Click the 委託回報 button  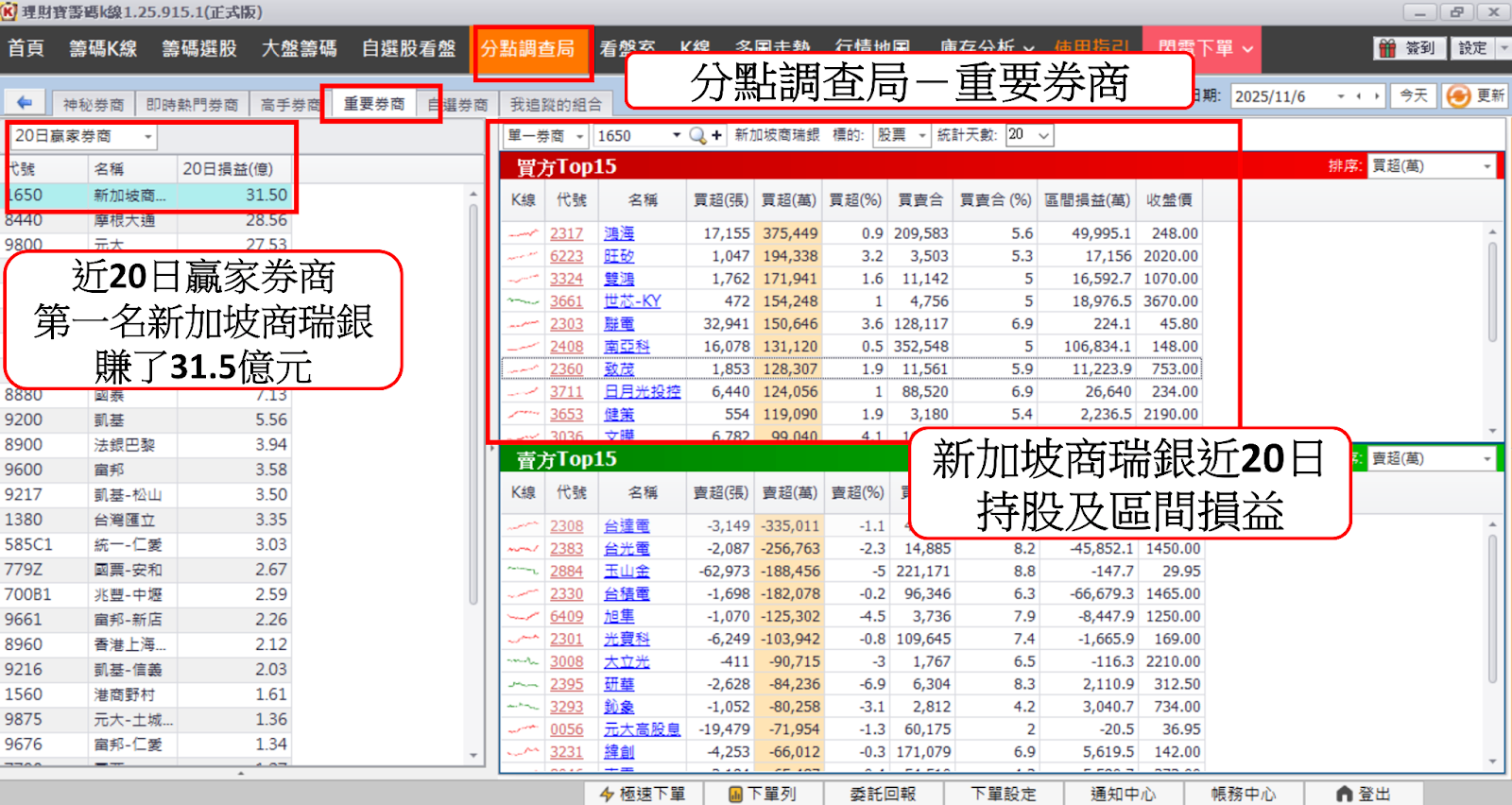[x=883, y=794]
